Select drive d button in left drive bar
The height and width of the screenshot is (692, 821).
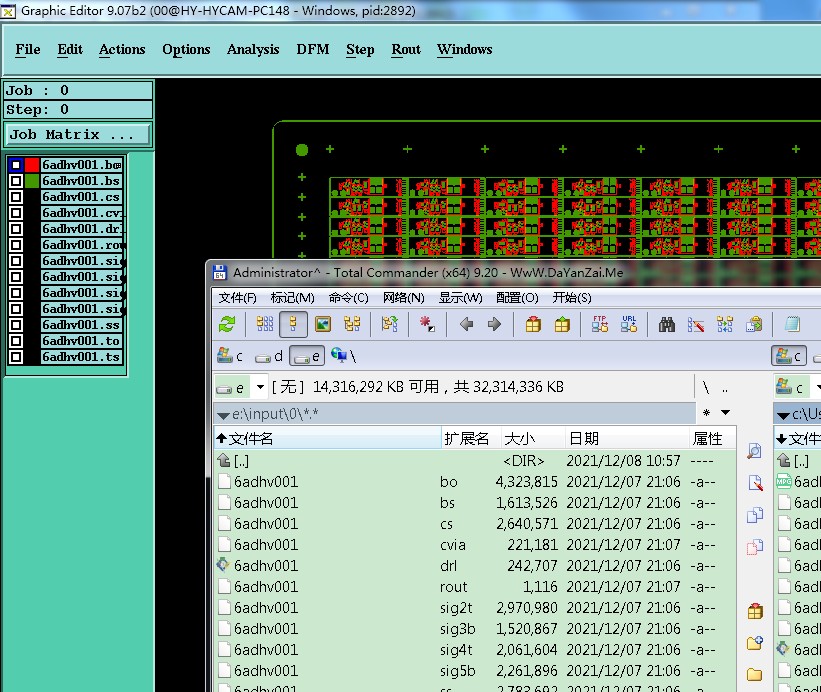tap(269, 356)
